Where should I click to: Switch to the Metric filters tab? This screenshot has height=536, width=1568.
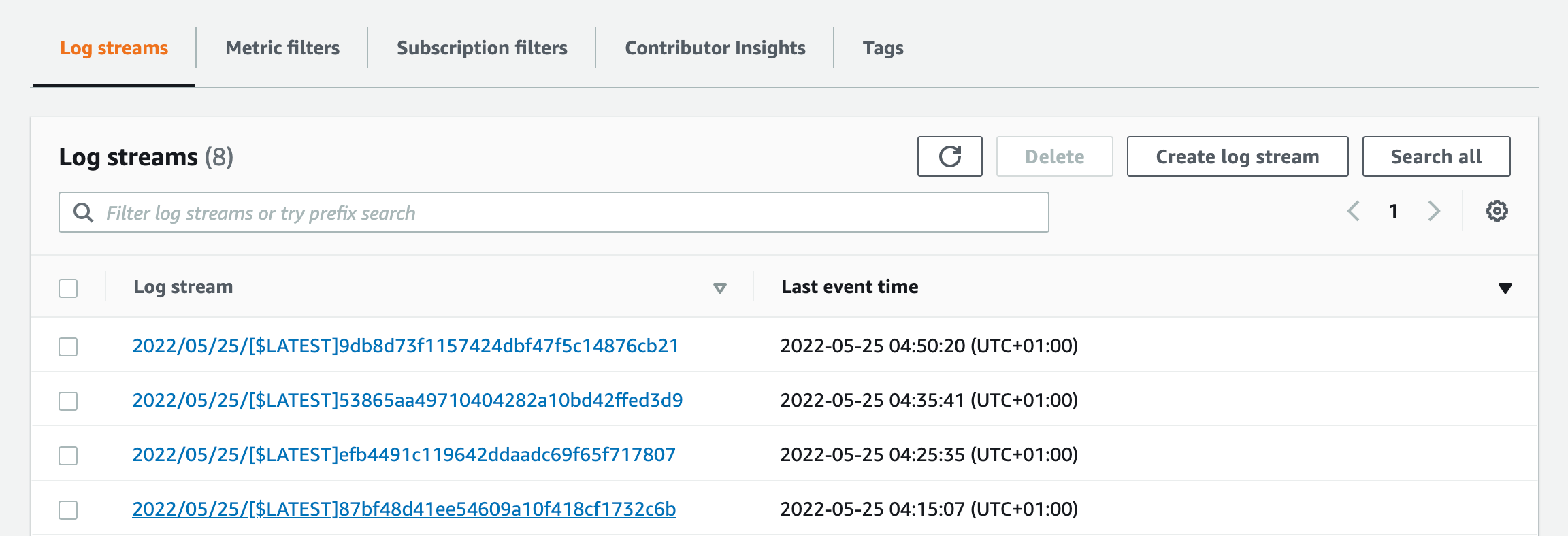(x=282, y=48)
